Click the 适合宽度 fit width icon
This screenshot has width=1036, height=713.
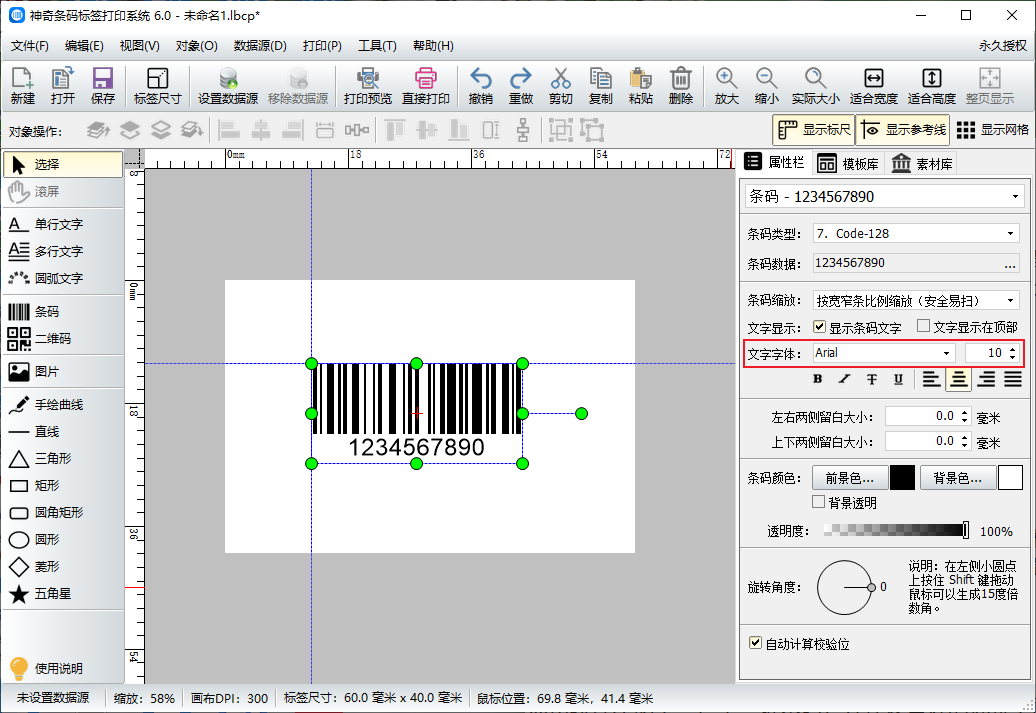873,86
